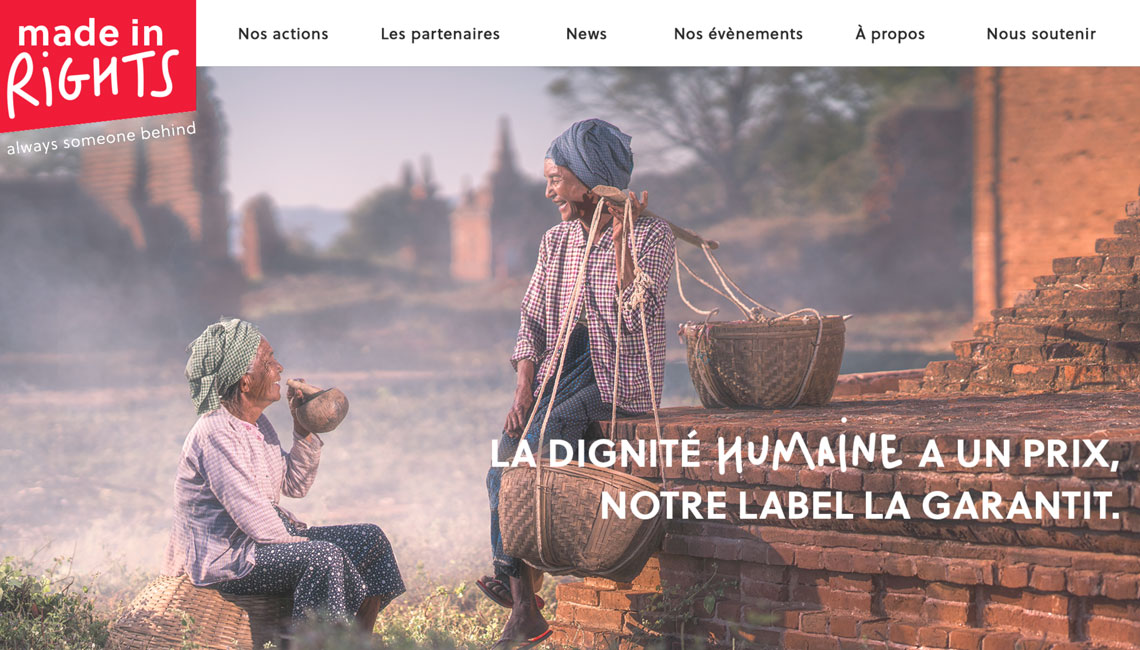Click the 'Notre label la garantit.' text line
The height and width of the screenshot is (650, 1140).
(859, 505)
